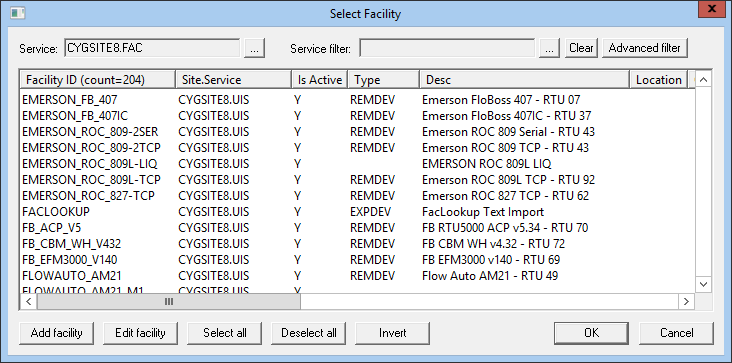Add a new facility

click(x=56, y=333)
